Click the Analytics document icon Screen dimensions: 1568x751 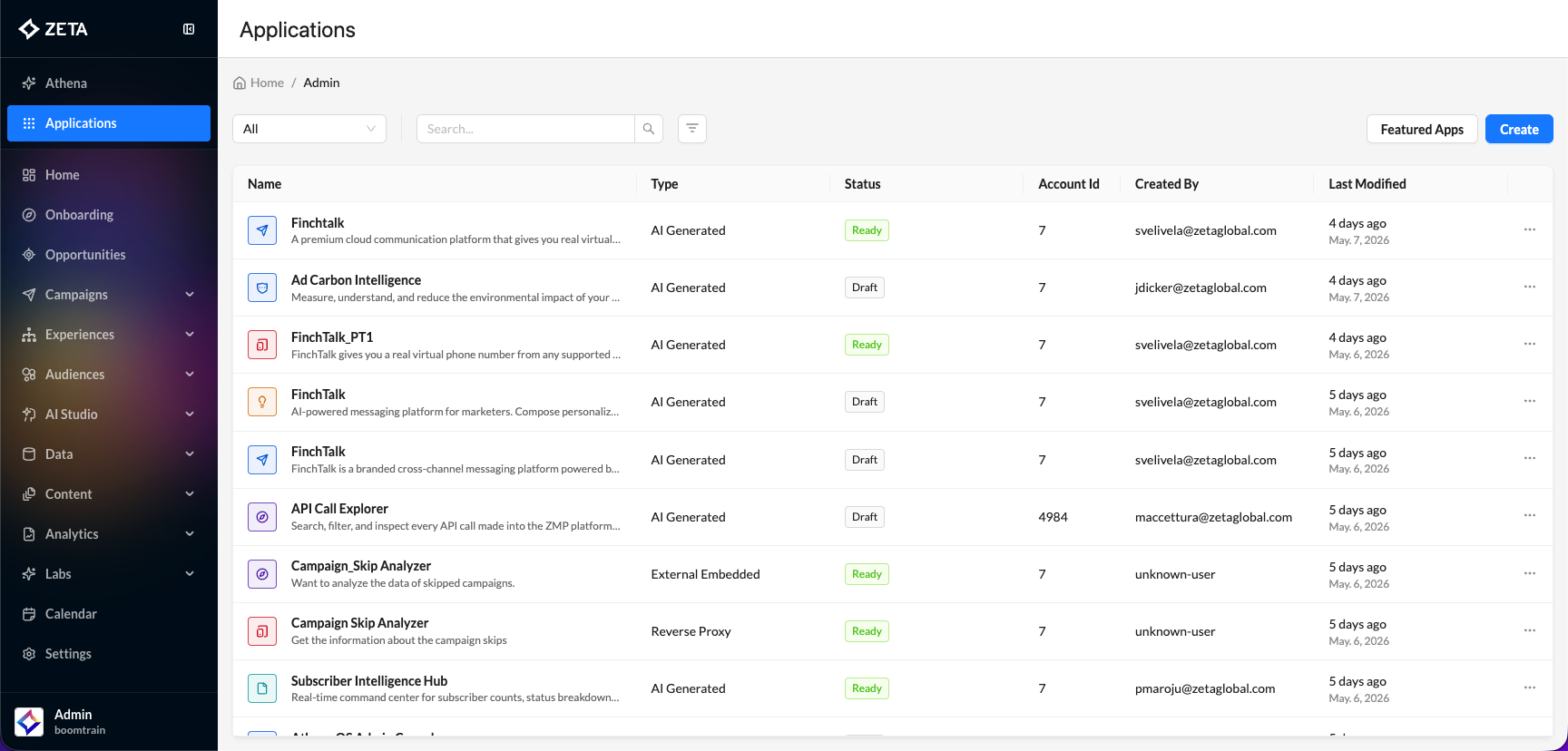coord(29,534)
